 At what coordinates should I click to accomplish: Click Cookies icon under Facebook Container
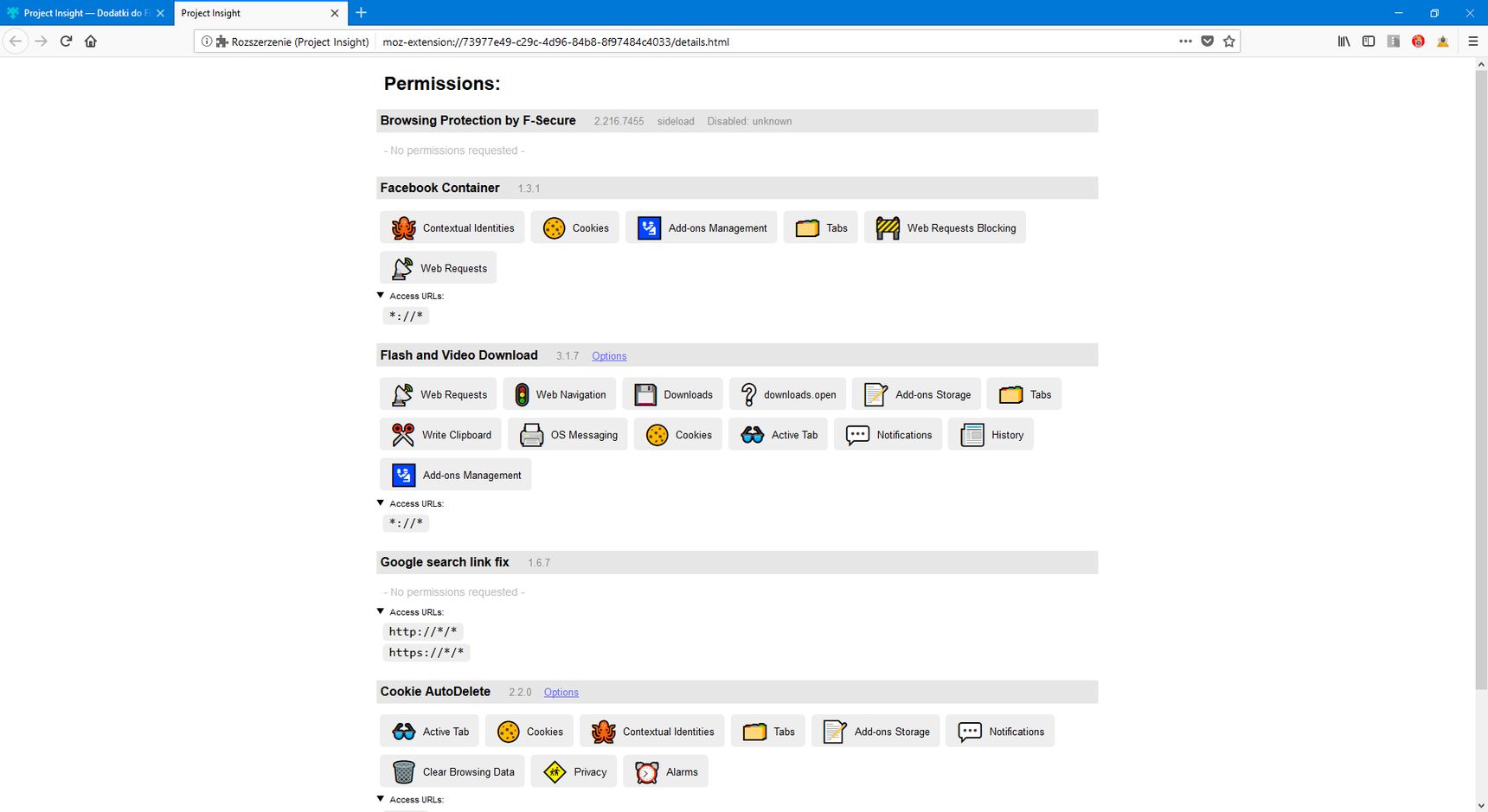click(x=554, y=228)
